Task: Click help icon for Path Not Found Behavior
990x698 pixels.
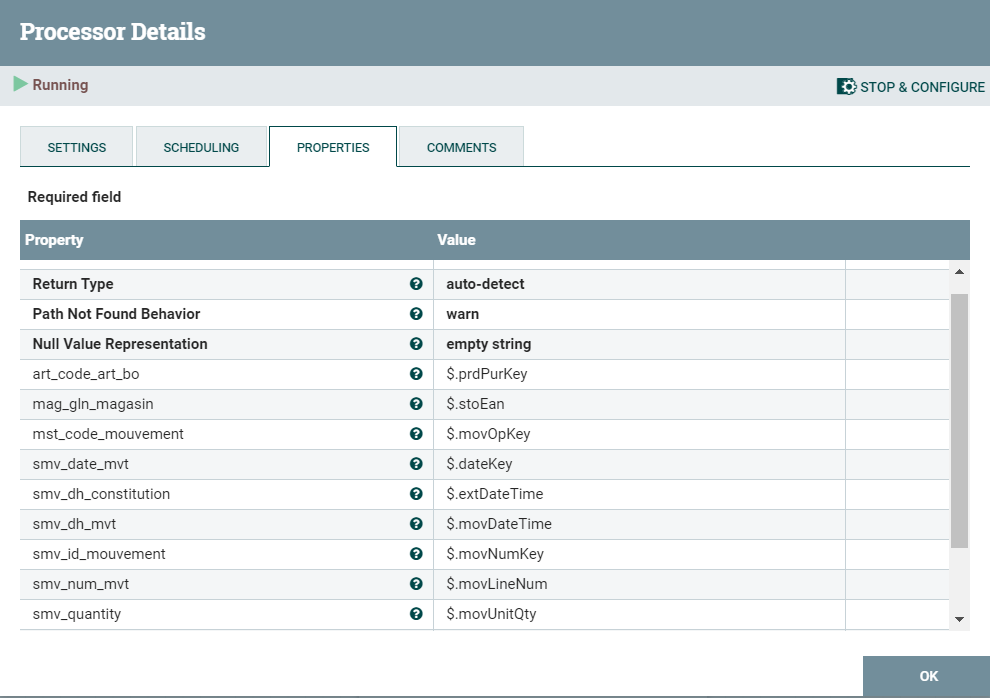Action: pyautogui.click(x=416, y=314)
